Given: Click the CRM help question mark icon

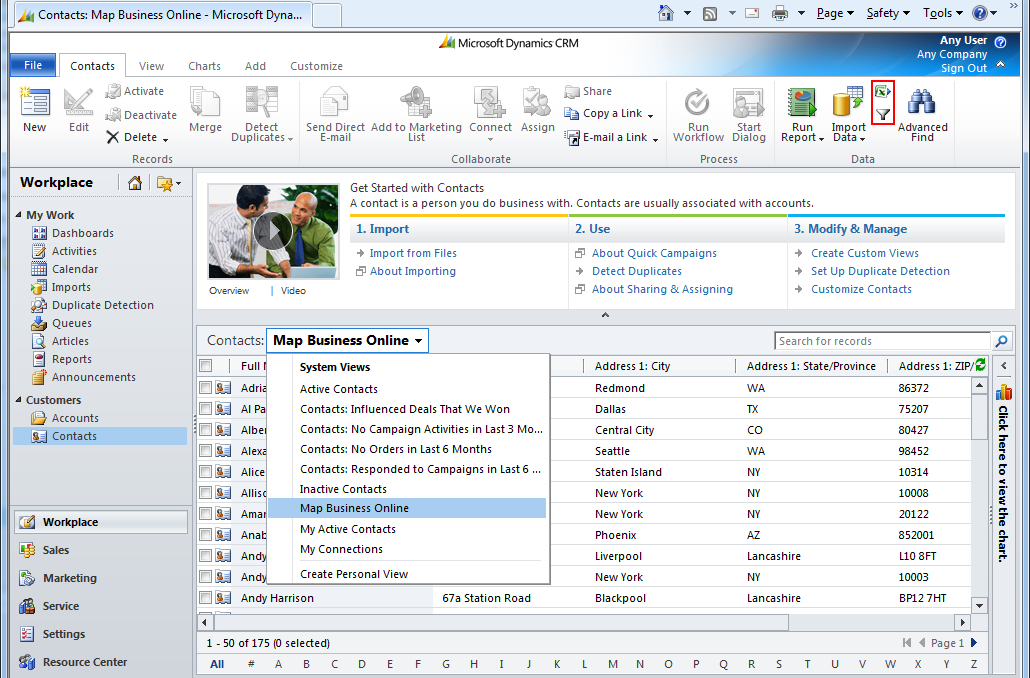Looking at the screenshot, I should coord(1000,42).
